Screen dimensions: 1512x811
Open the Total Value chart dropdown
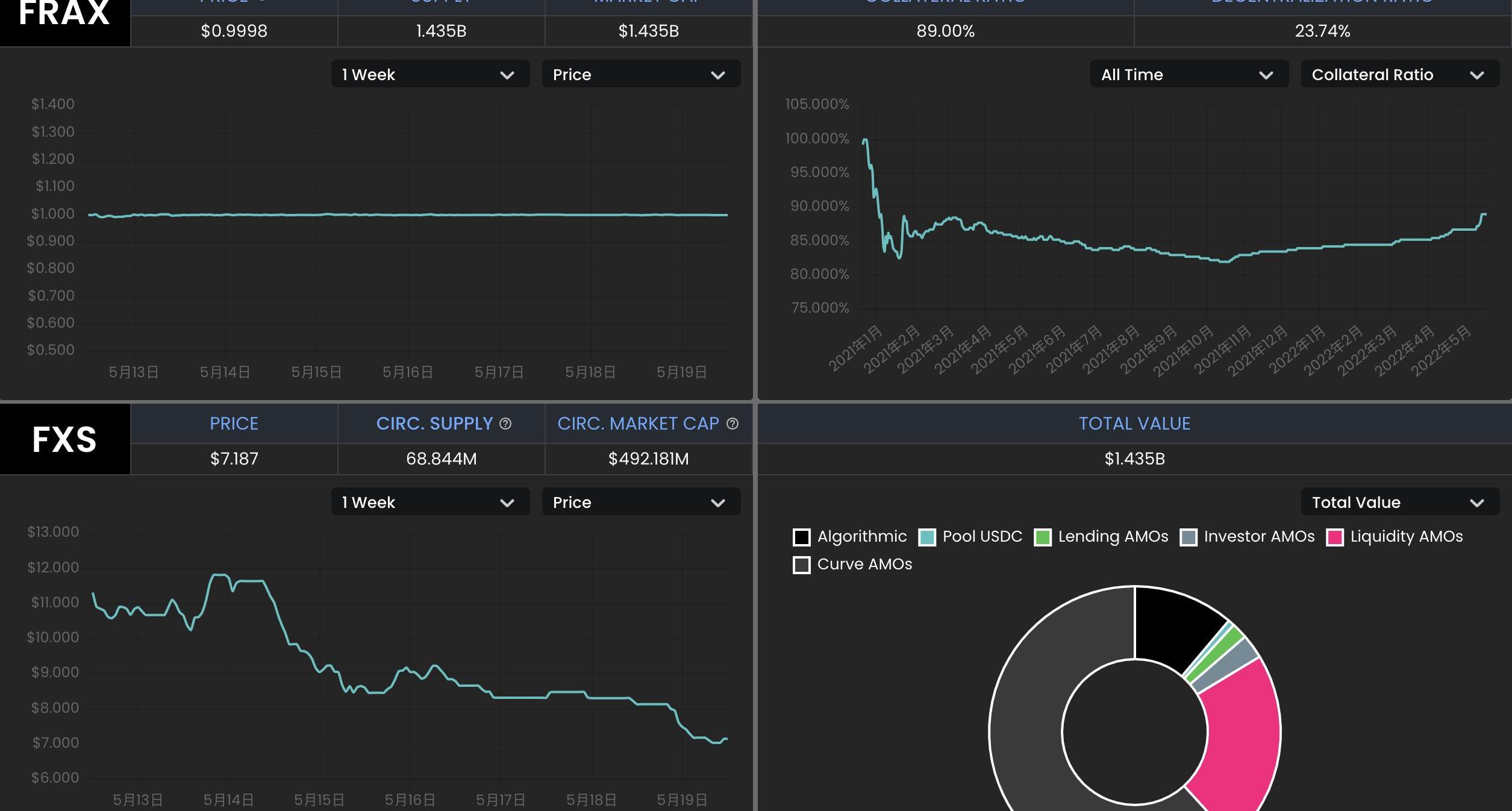(1399, 502)
